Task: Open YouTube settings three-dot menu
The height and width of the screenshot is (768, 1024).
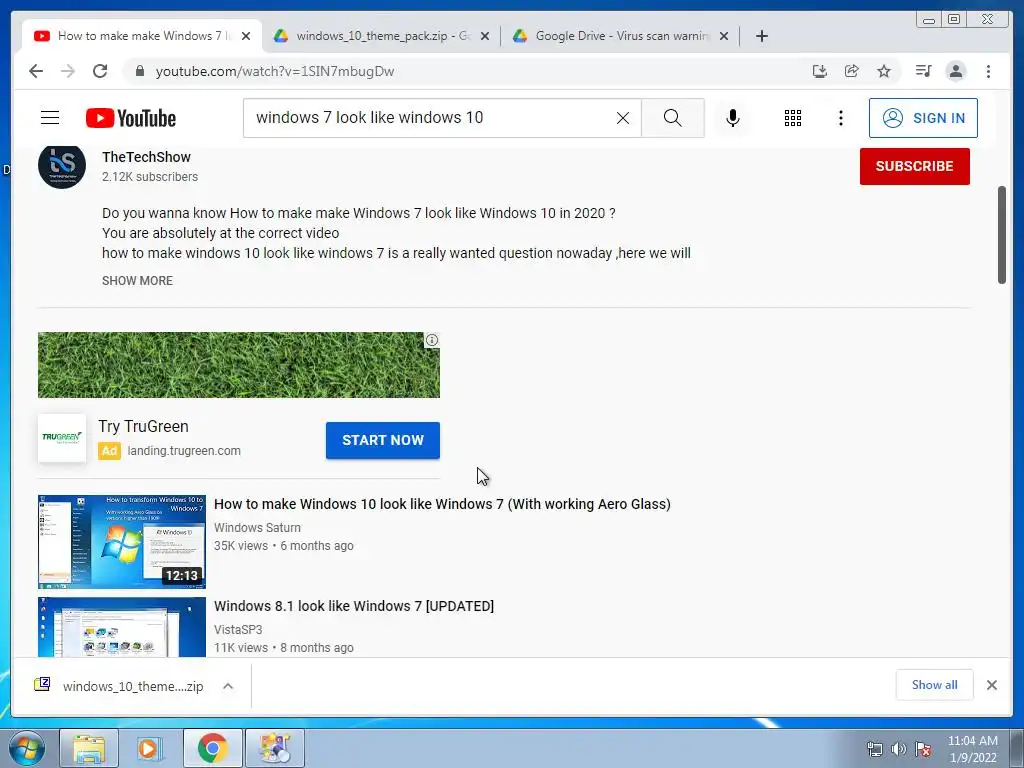Action: (x=840, y=118)
